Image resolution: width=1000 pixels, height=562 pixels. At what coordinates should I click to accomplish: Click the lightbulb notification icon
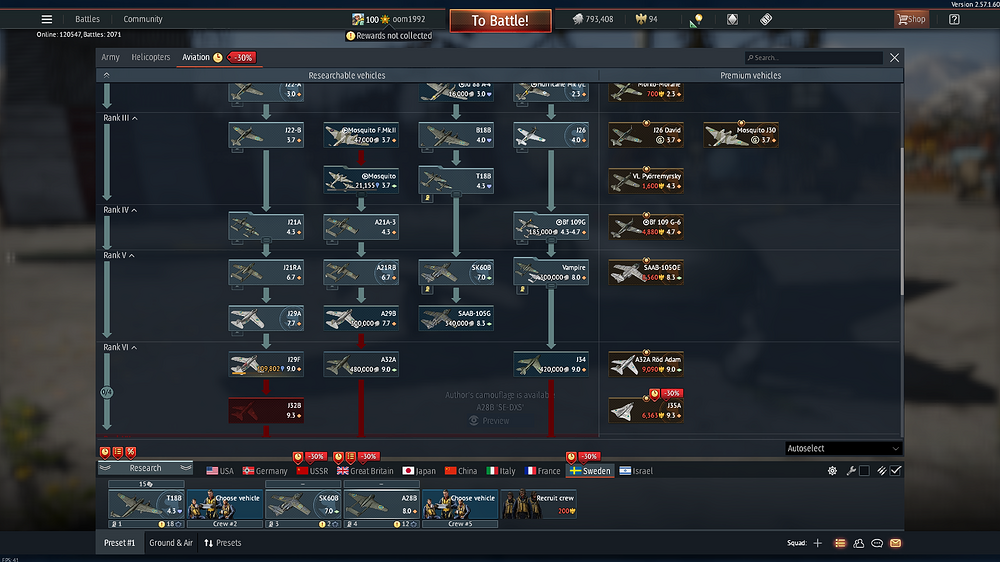click(696, 20)
